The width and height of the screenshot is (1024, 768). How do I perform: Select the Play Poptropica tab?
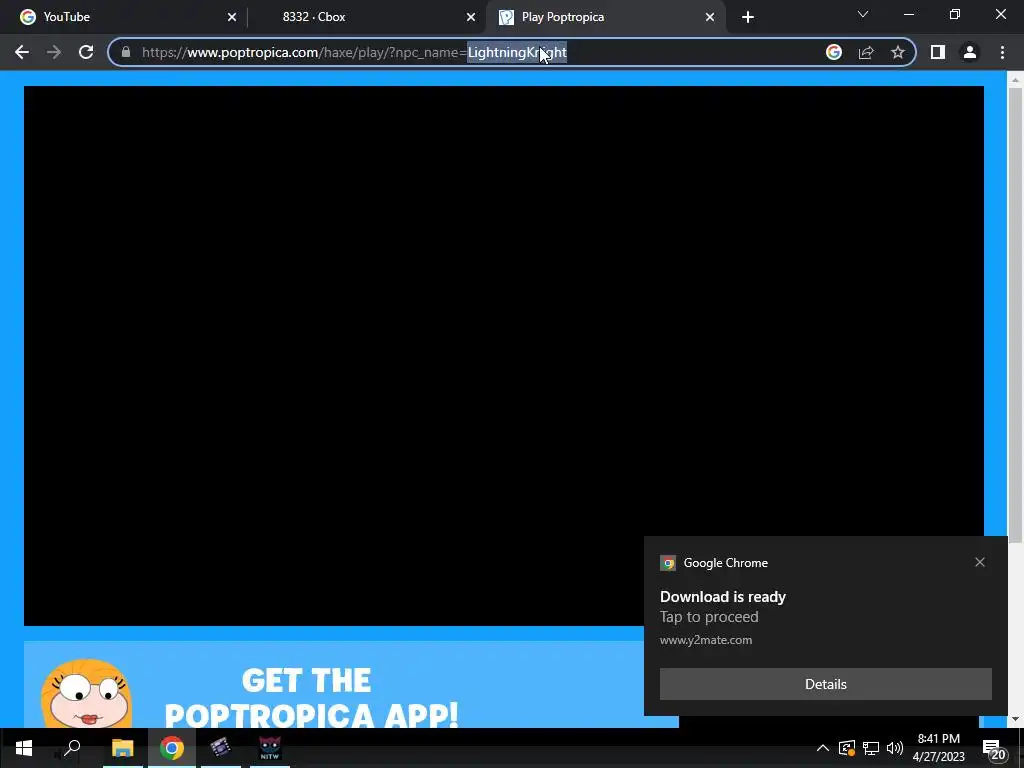point(605,17)
